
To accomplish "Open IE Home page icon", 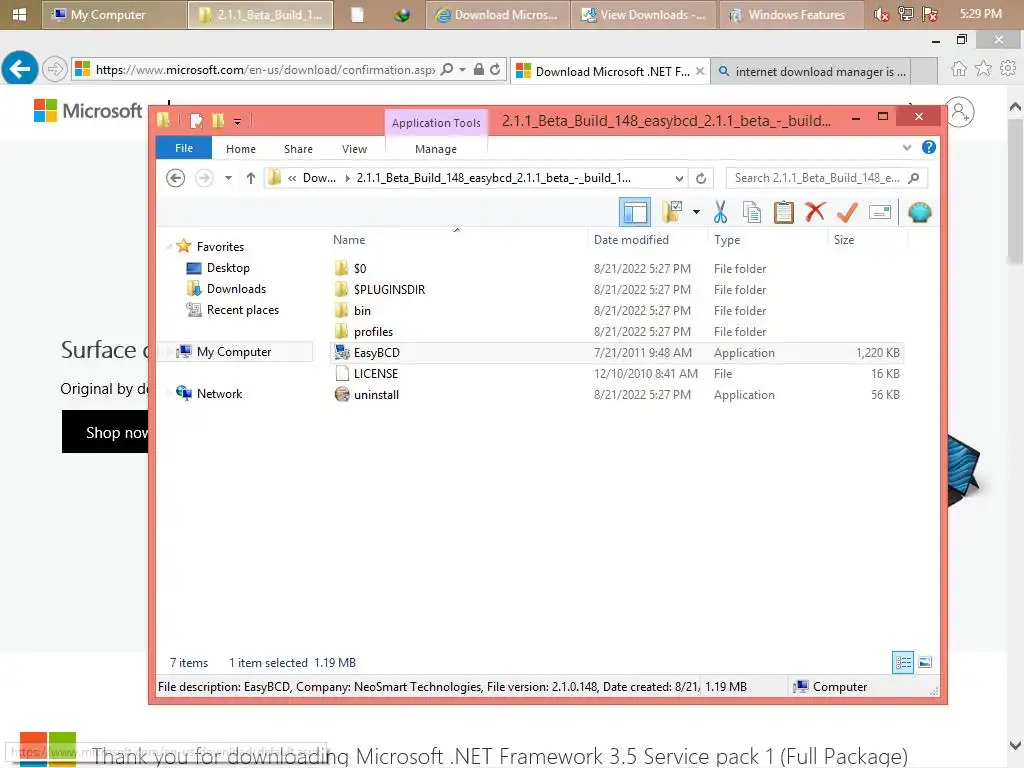I will coord(958,69).
